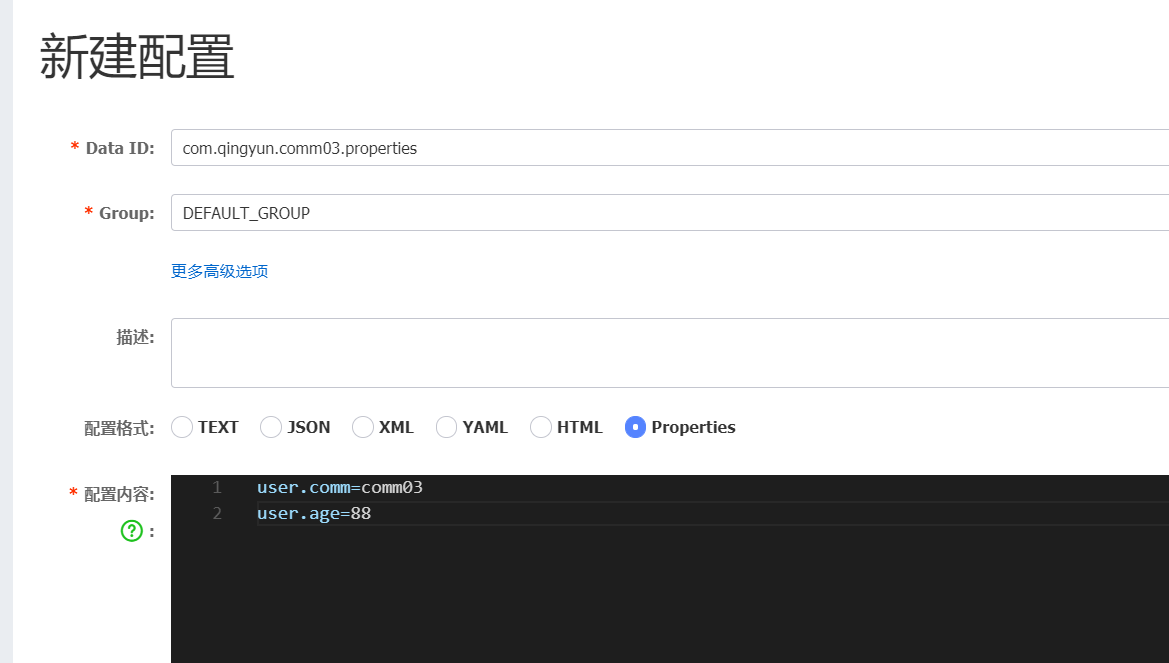This screenshot has width=1169, height=663.
Task: Select the HTML configuration format
Action: [540, 427]
